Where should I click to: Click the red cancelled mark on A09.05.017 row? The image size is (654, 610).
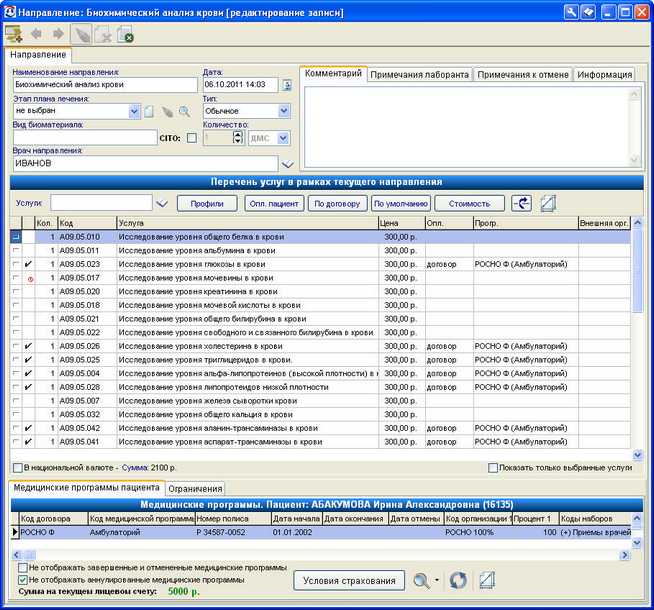pyautogui.click(x=30, y=279)
